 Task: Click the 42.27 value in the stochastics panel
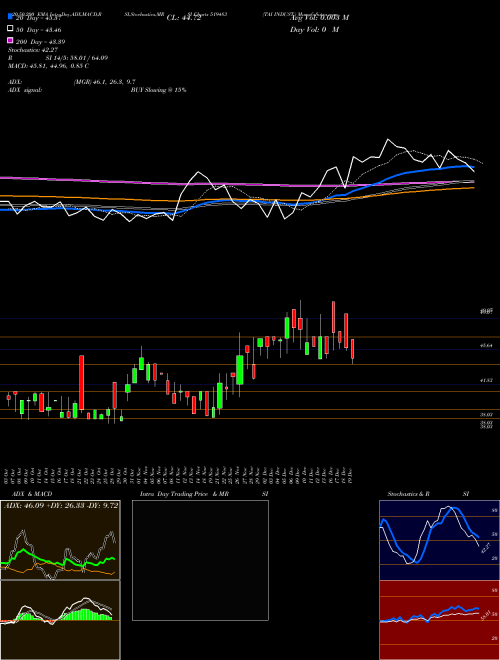[x=486, y=548]
